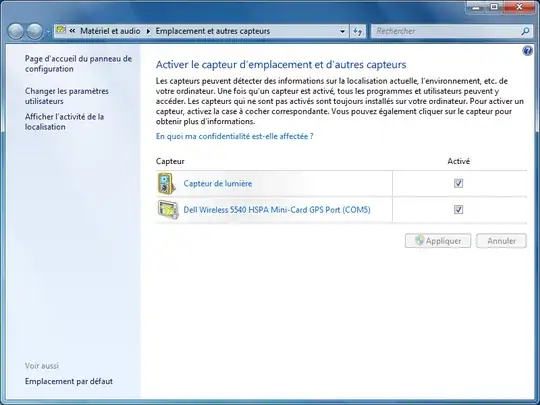Expand the Matériel et audio breadcrumb arrow

coord(148,31)
